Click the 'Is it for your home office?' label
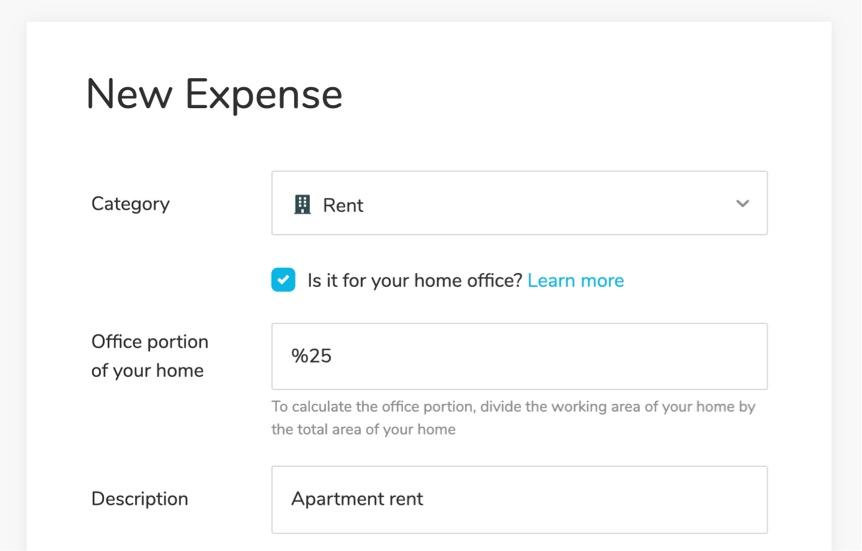This screenshot has height=551, width=862. 415,280
